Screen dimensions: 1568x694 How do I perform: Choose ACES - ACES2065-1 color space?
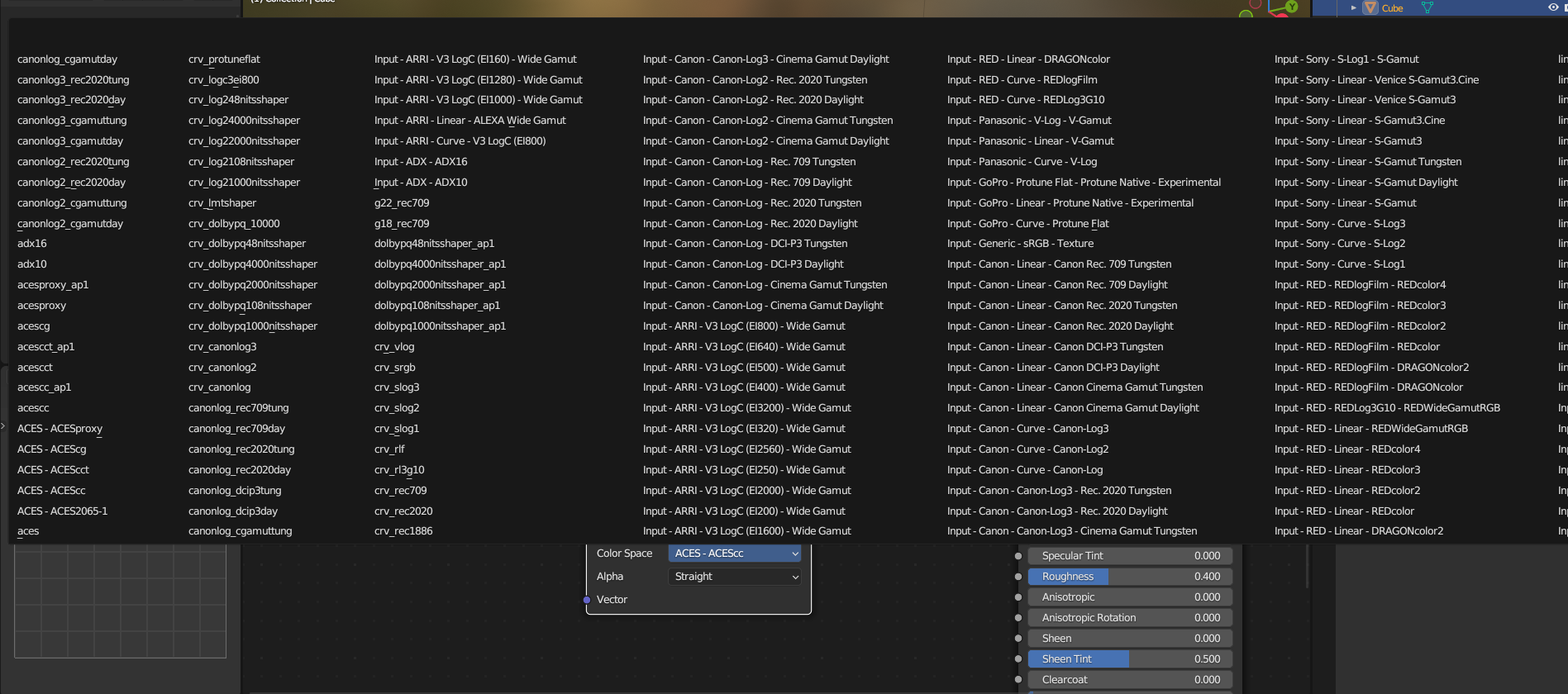click(63, 511)
